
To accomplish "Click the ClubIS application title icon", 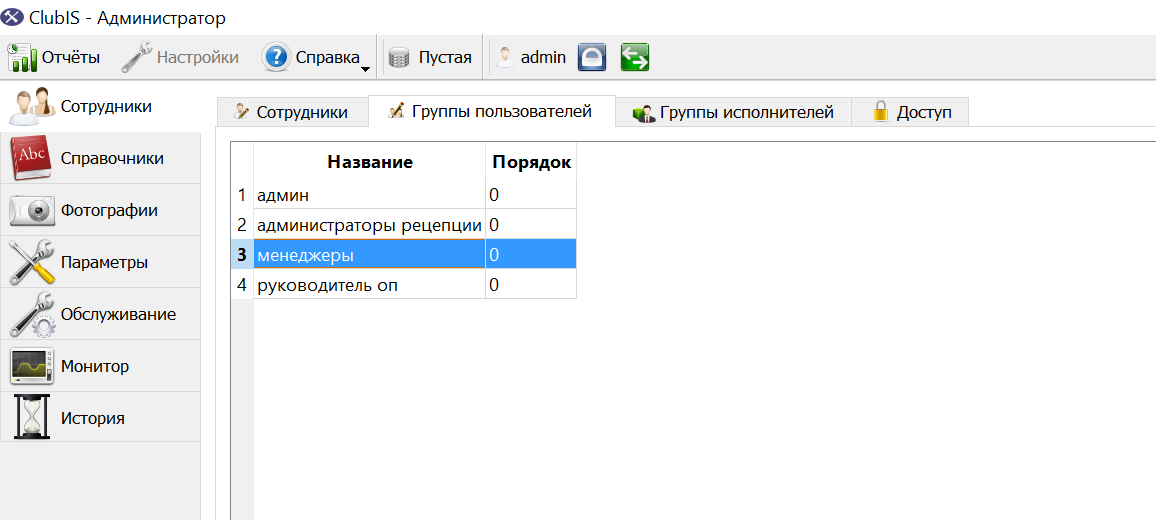I will coord(13,18).
